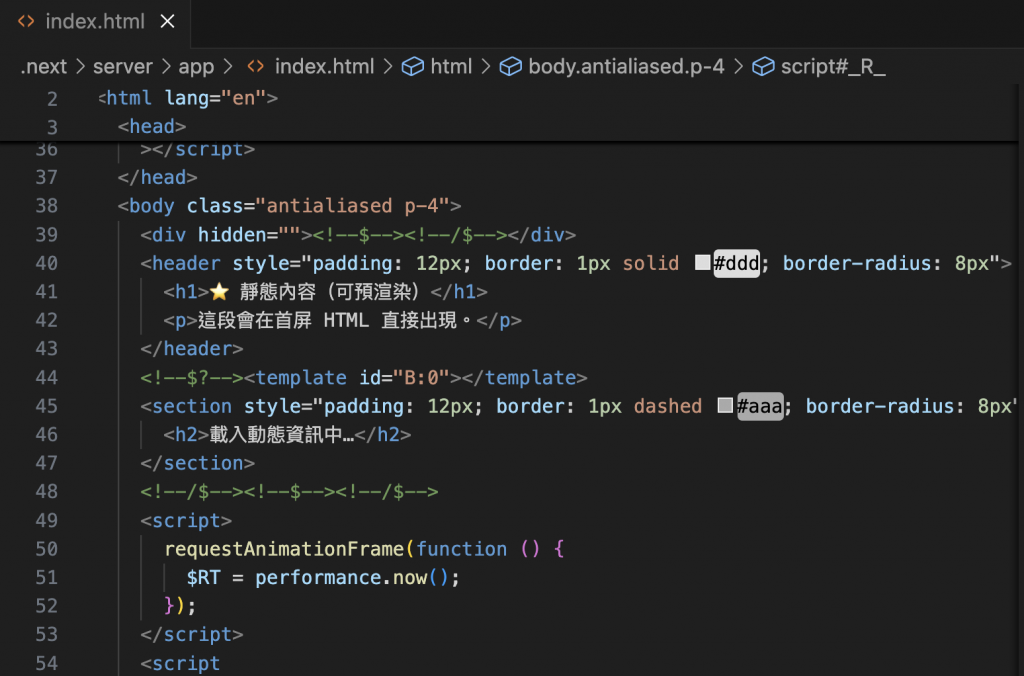Click the cube icon beside html breadcrumb

point(413,66)
